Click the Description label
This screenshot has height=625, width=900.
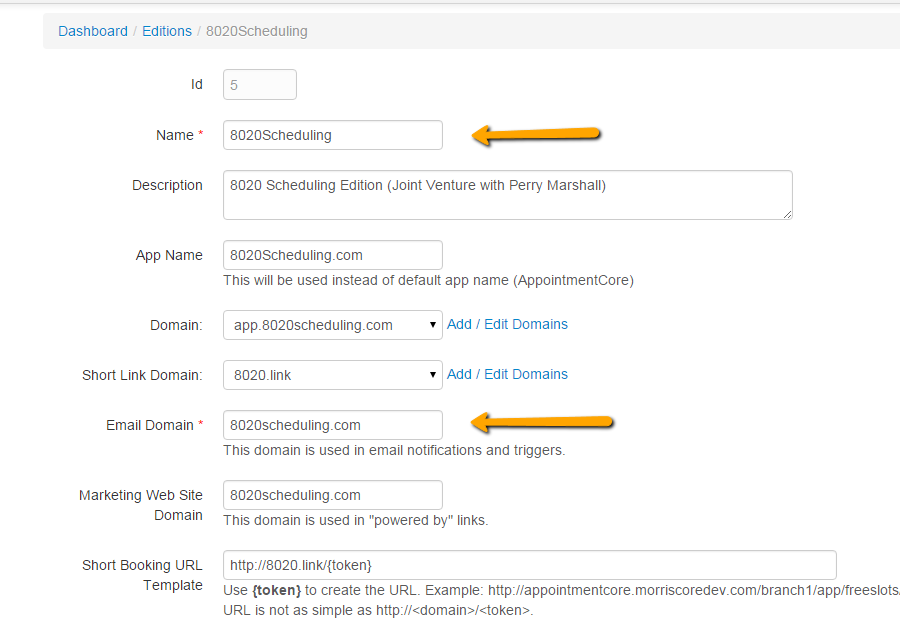[167, 185]
